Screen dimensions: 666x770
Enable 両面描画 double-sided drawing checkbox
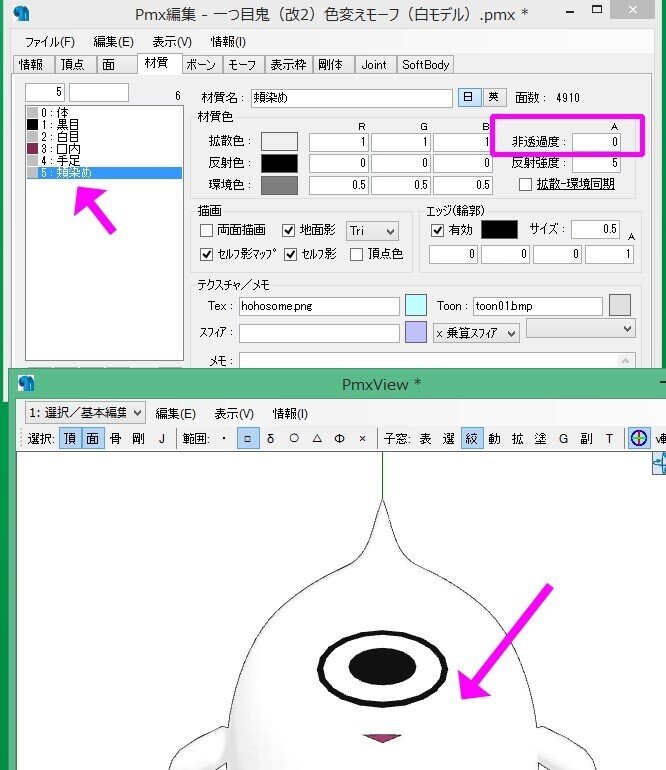coord(206,230)
